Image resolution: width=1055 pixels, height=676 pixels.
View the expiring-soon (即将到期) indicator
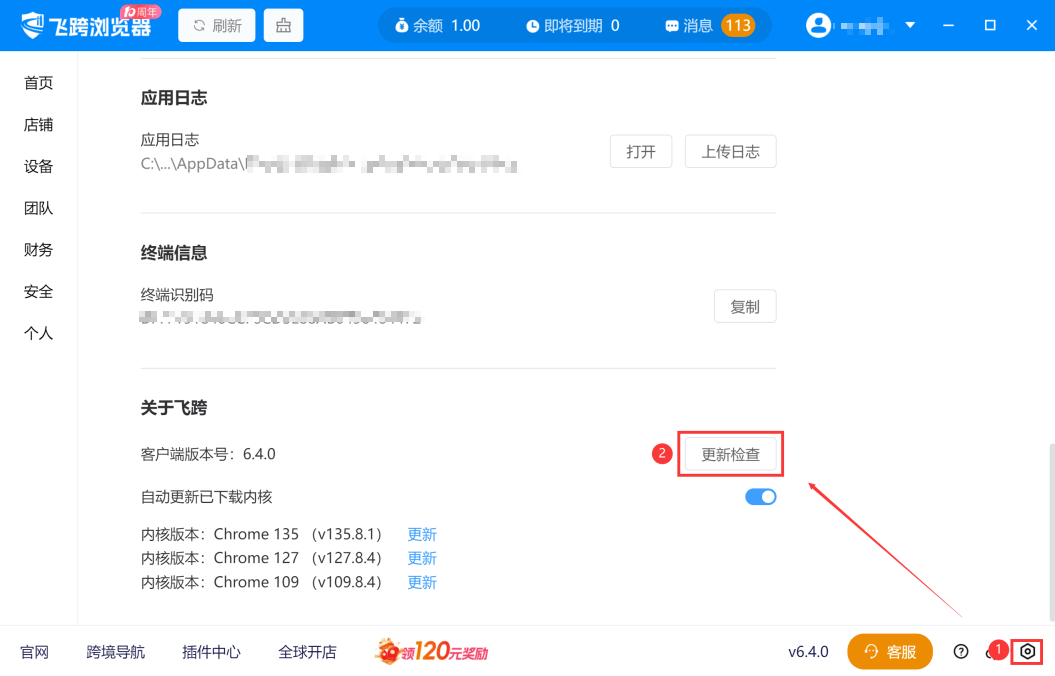coord(572,26)
